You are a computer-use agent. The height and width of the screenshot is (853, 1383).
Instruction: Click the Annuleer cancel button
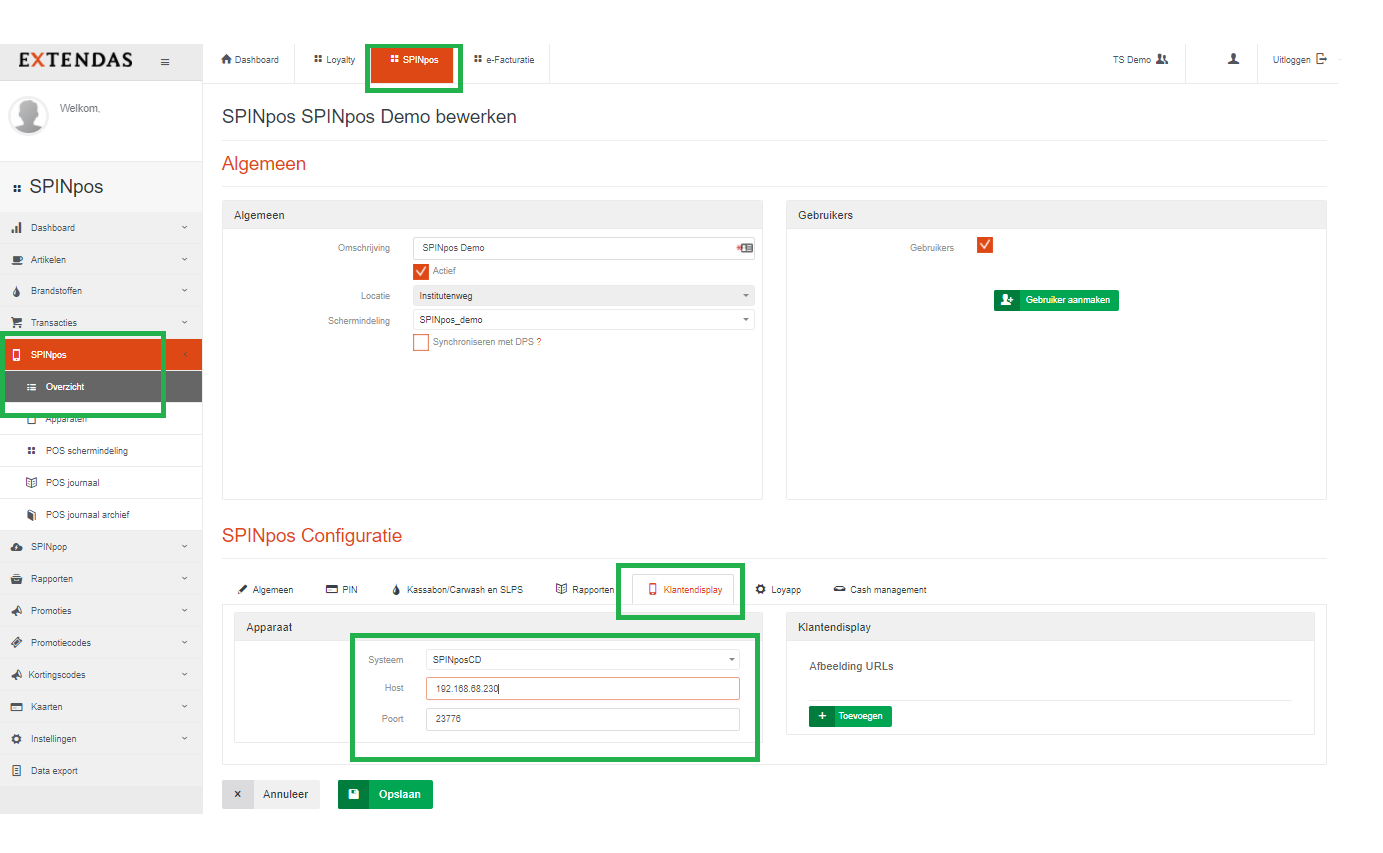coord(271,795)
